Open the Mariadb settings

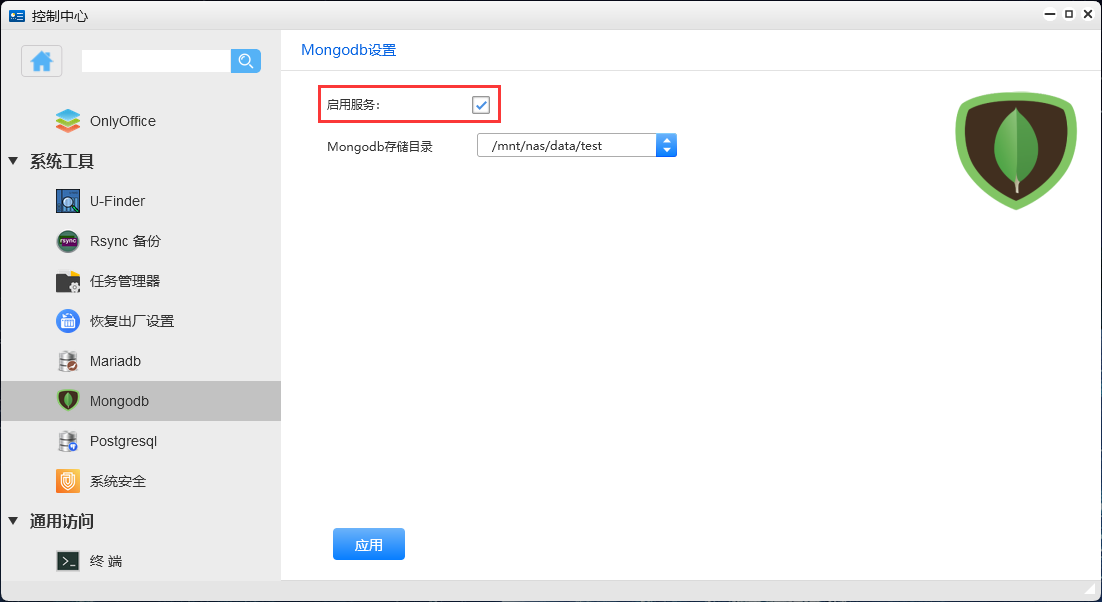[x=115, y=361]
